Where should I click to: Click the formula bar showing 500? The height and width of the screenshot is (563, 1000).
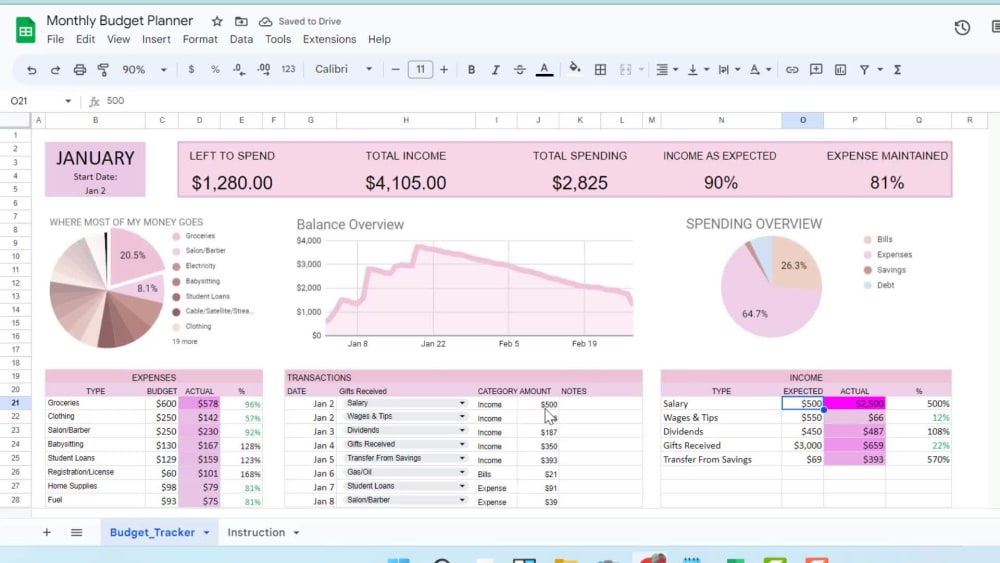pyautogui.click(x=115, y=101)
